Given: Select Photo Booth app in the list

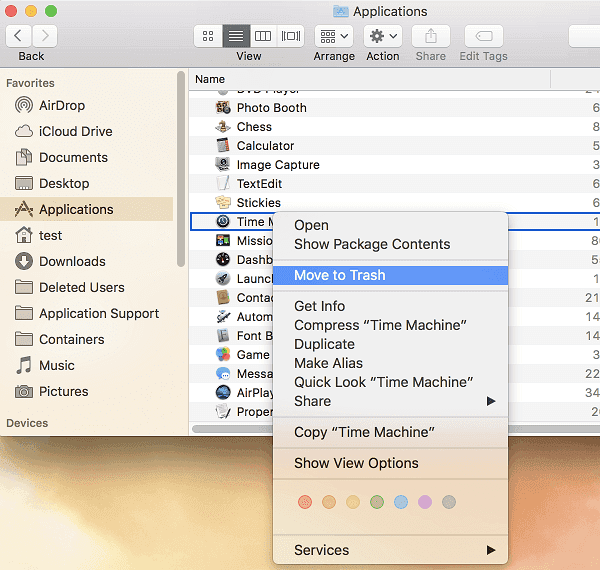Looking at the screenshot, I should pyautogui.click(x=395, y=107).
